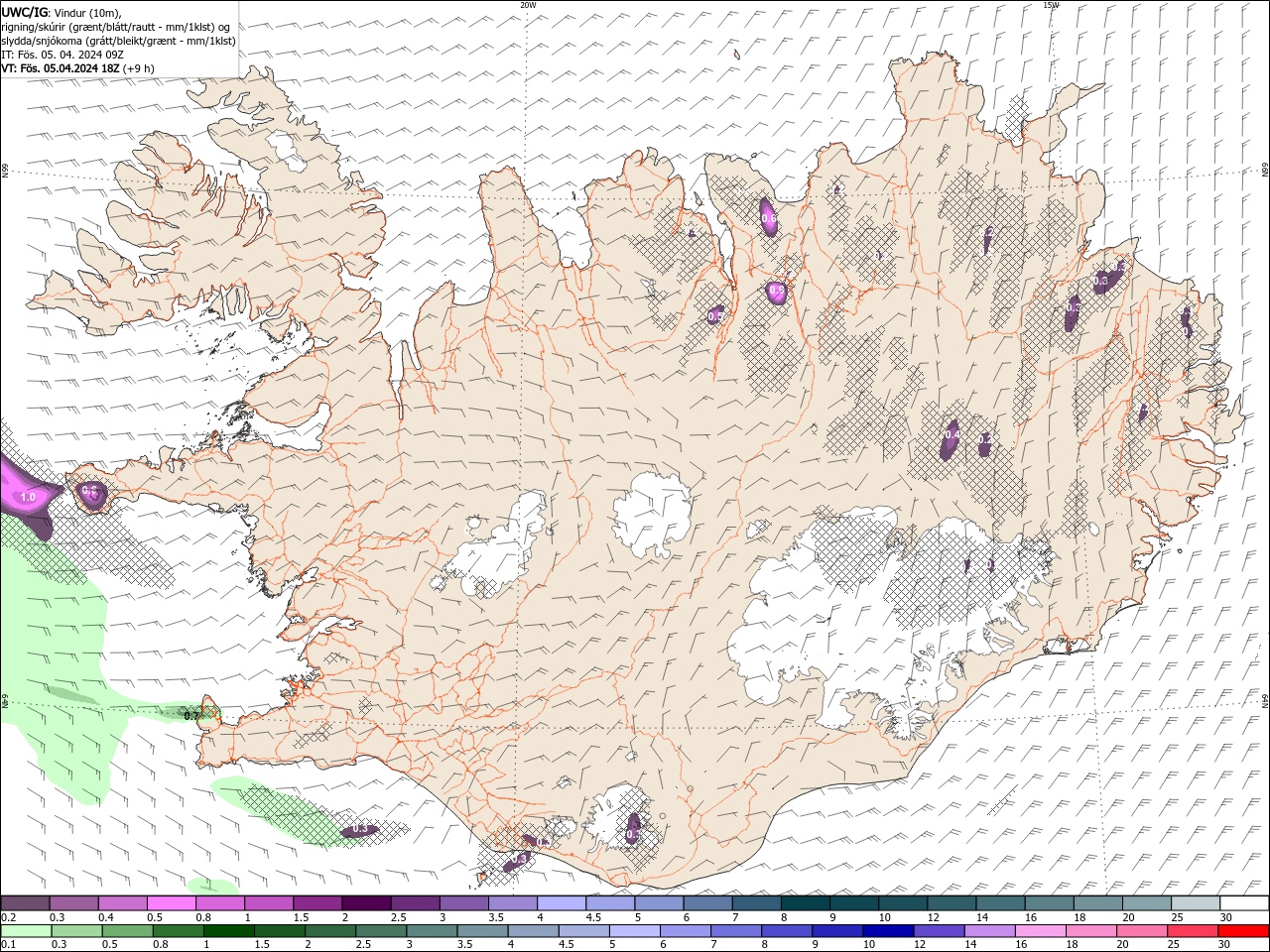Pick the snow legend swatch between 8 and 9

coord(805,902)
